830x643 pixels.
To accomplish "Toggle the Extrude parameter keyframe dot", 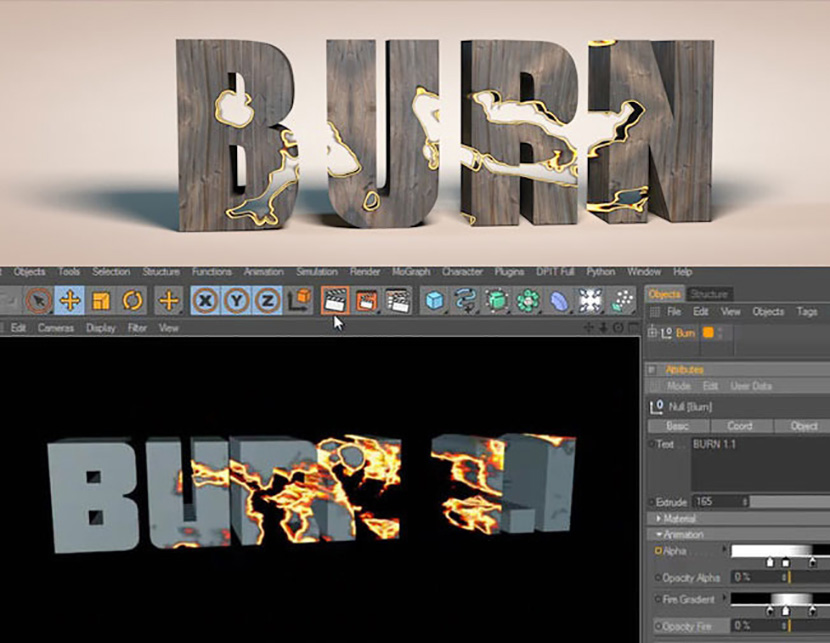I will pyautogui.click(x=652, y=502).
